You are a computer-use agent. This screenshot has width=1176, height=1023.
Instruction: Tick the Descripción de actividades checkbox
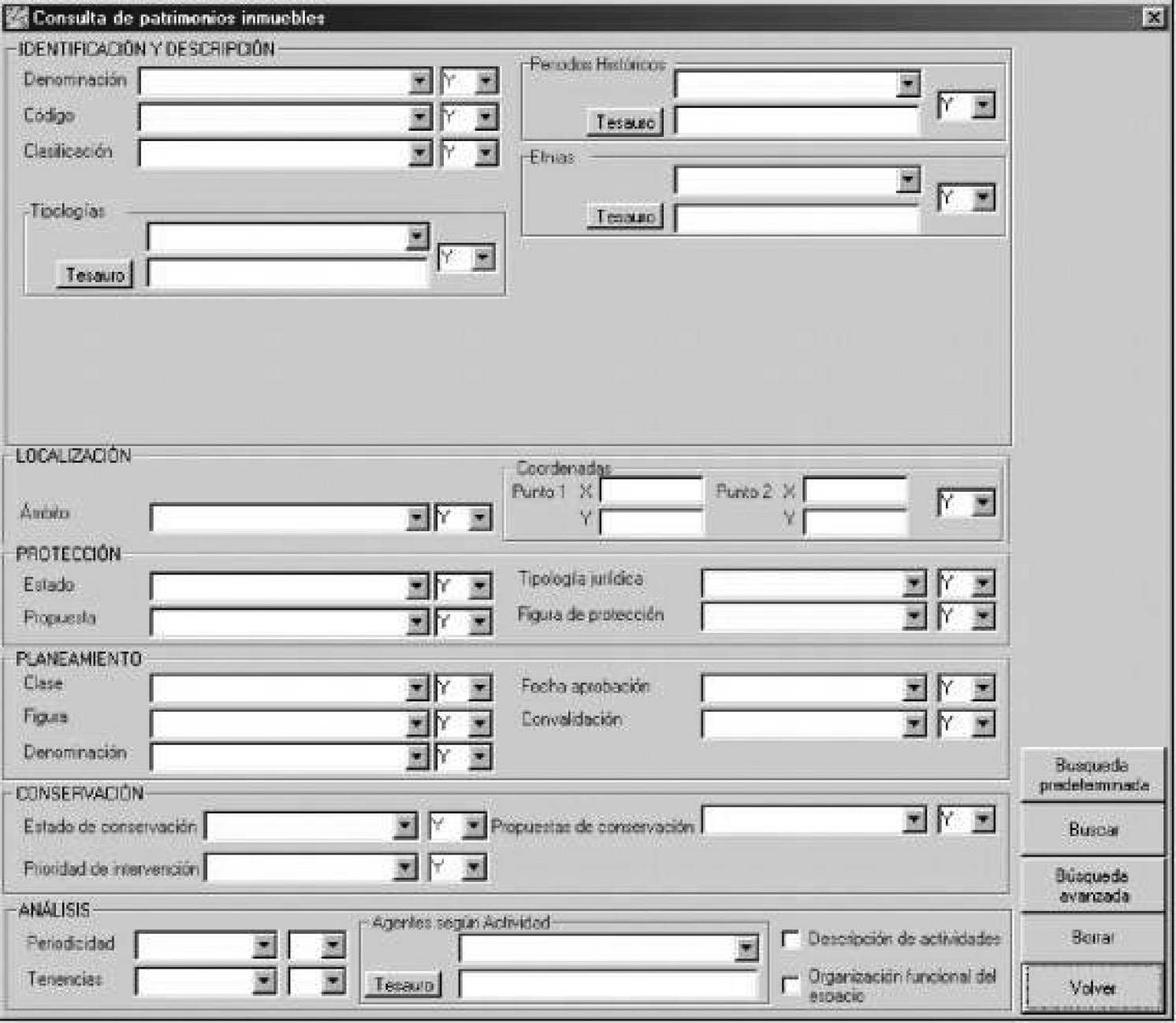click(x=790, y=939)
